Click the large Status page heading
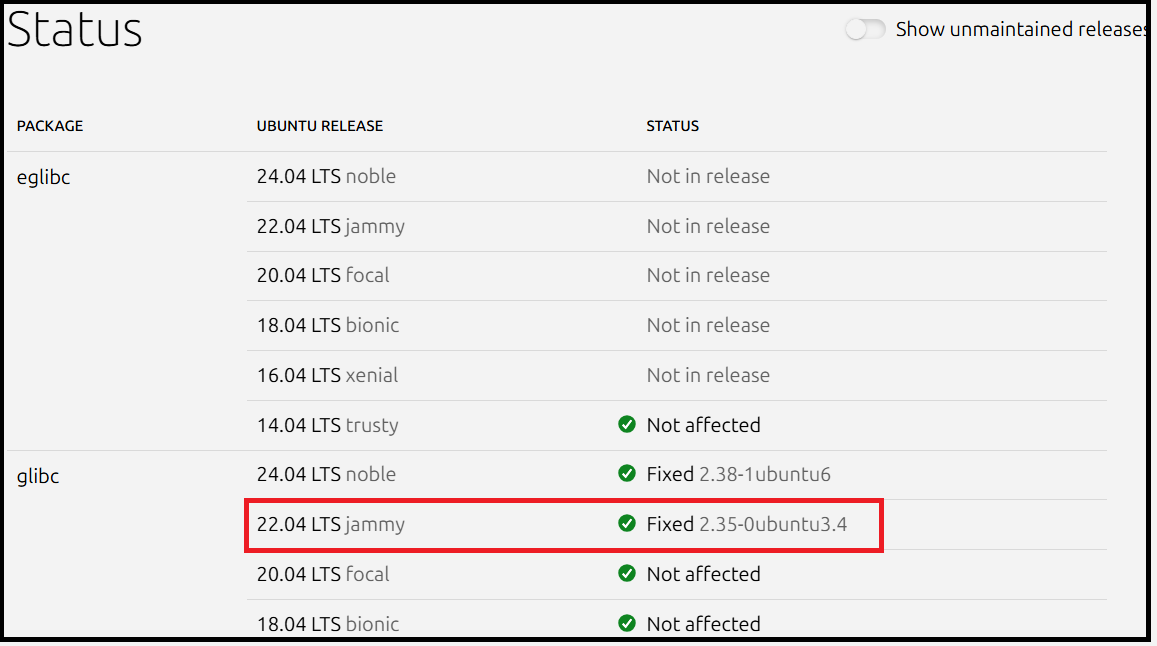This screenshot has height=646, width=1157. point(75,30)
